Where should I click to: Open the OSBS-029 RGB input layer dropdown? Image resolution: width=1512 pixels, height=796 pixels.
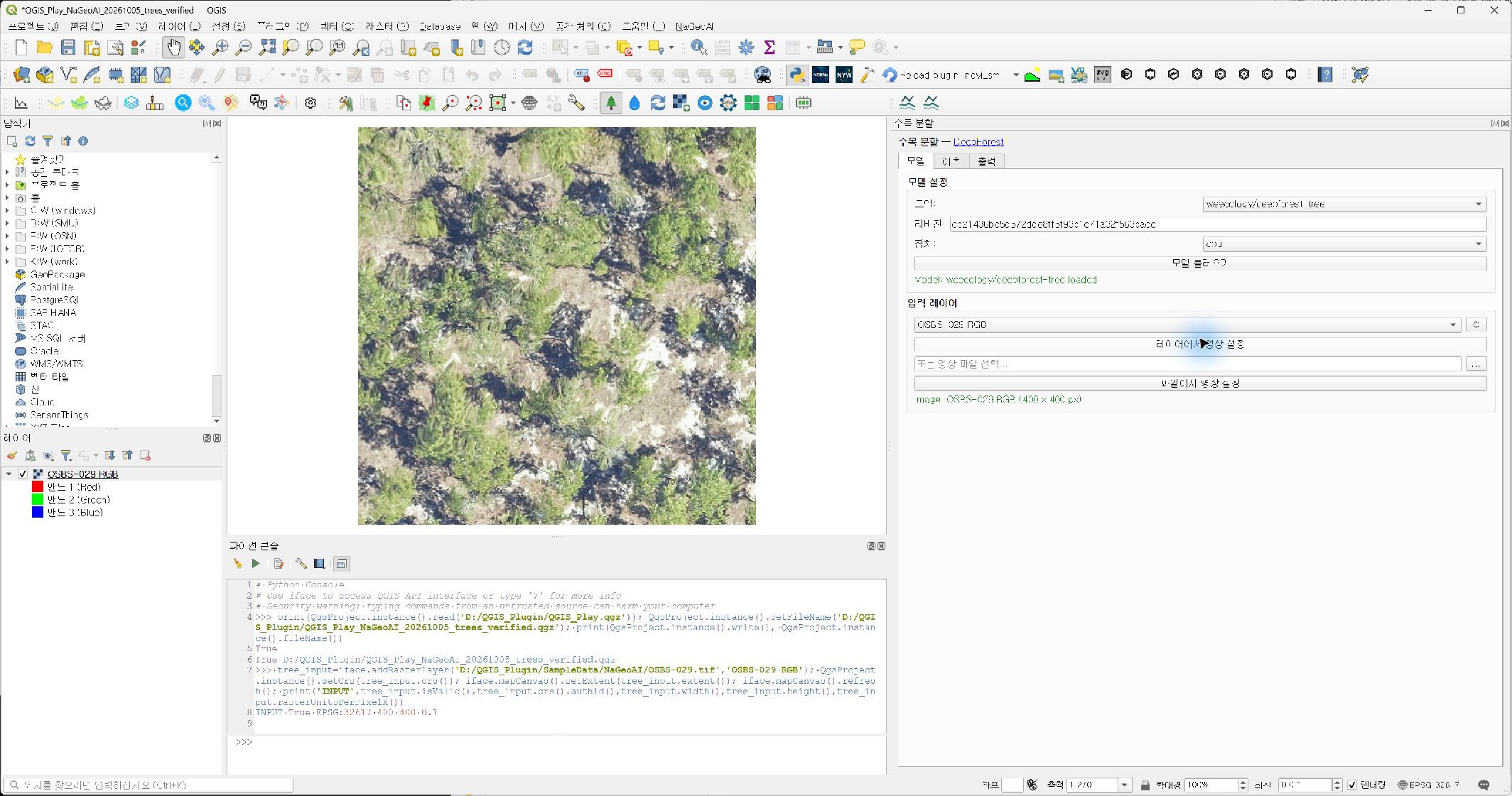click(x=1187, y=325)
